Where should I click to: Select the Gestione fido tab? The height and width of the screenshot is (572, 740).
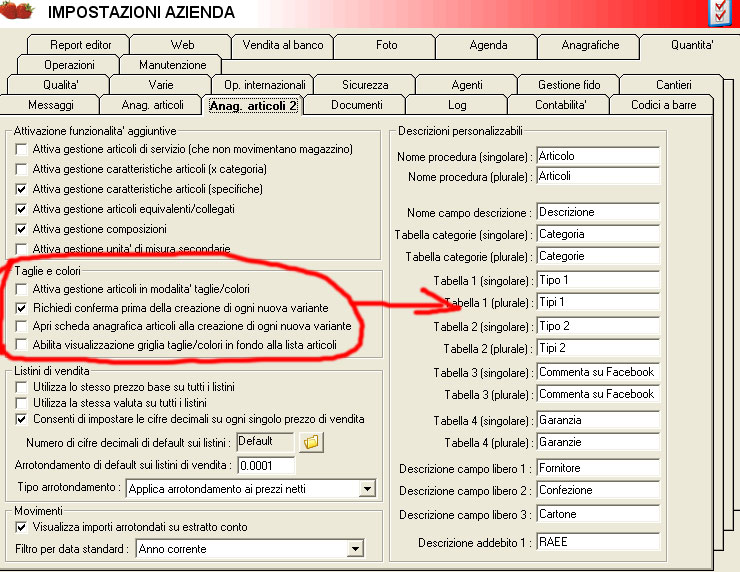tap(569, 85)
